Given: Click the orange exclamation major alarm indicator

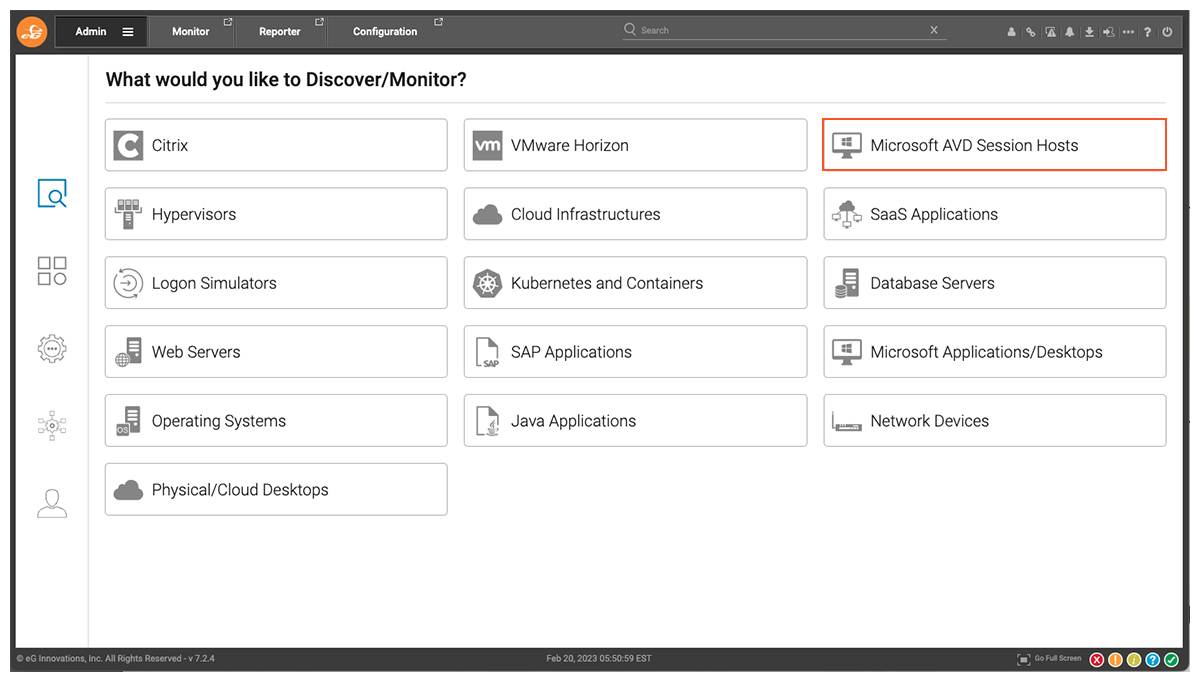Looking at the screenshot, I should [1116, 660].
